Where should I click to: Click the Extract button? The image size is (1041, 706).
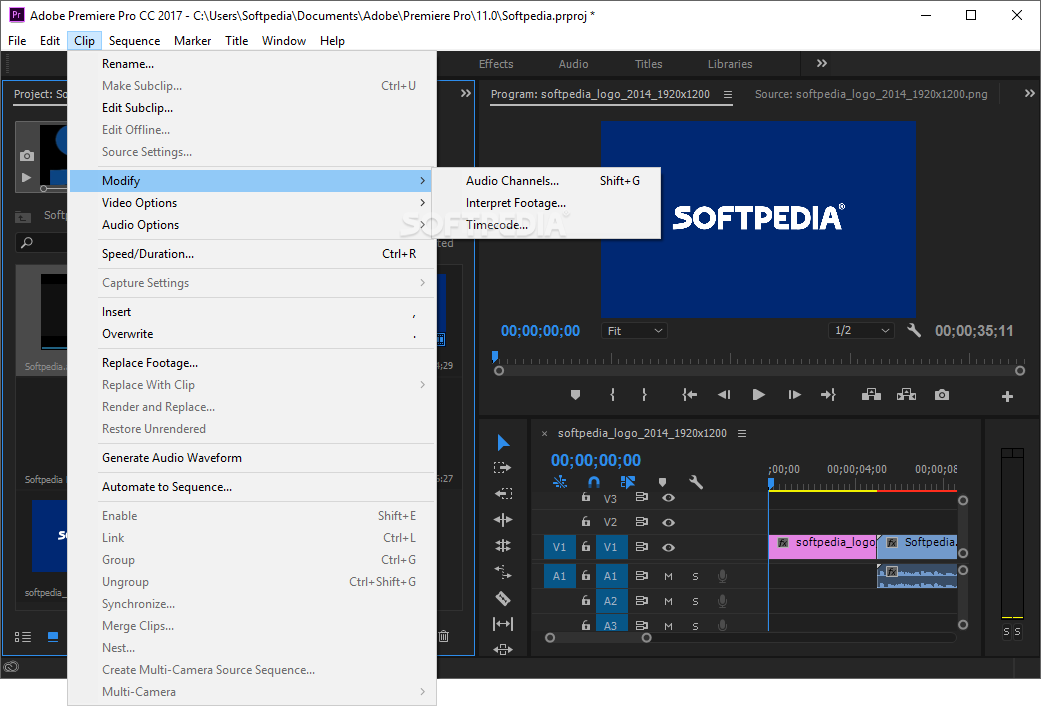pos(906,395)
